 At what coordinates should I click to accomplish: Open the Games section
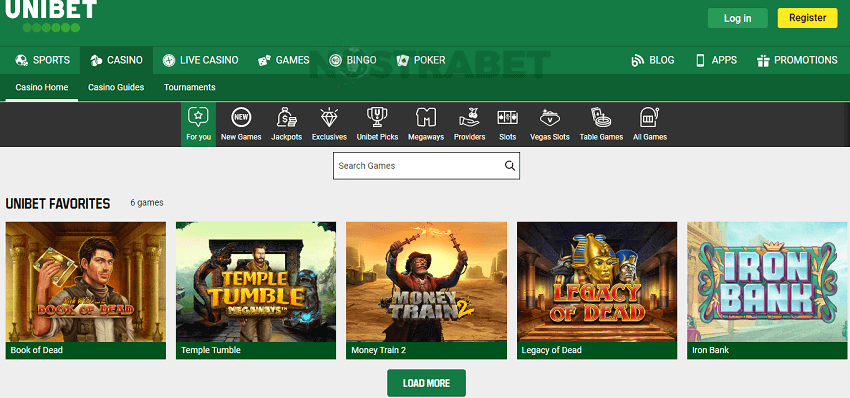[x=284, y=60]
